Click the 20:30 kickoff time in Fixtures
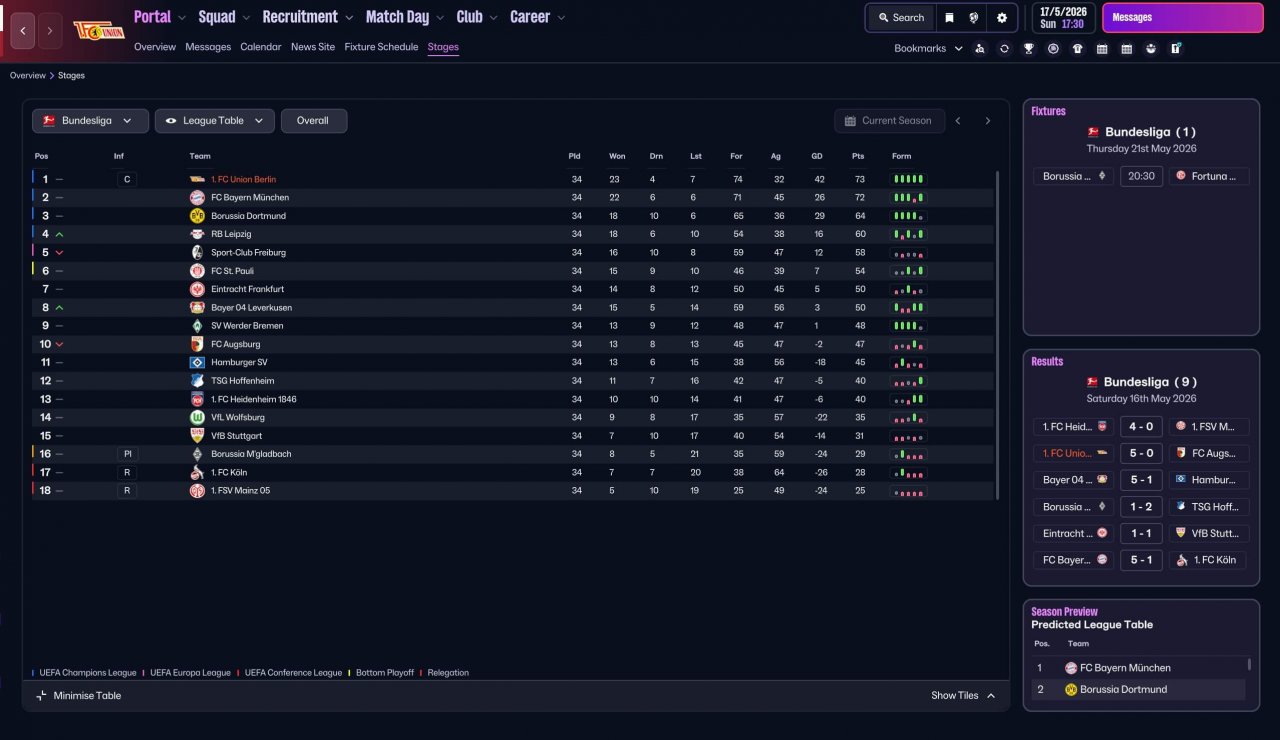Image resolution: width=1280 pixels, height=740 pixels. click(x=1141, y=176)
